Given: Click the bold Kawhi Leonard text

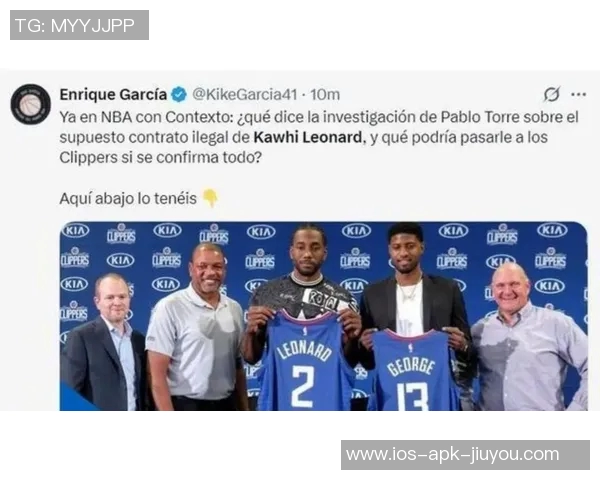Looking at the screenshot, I should [308, 137].
